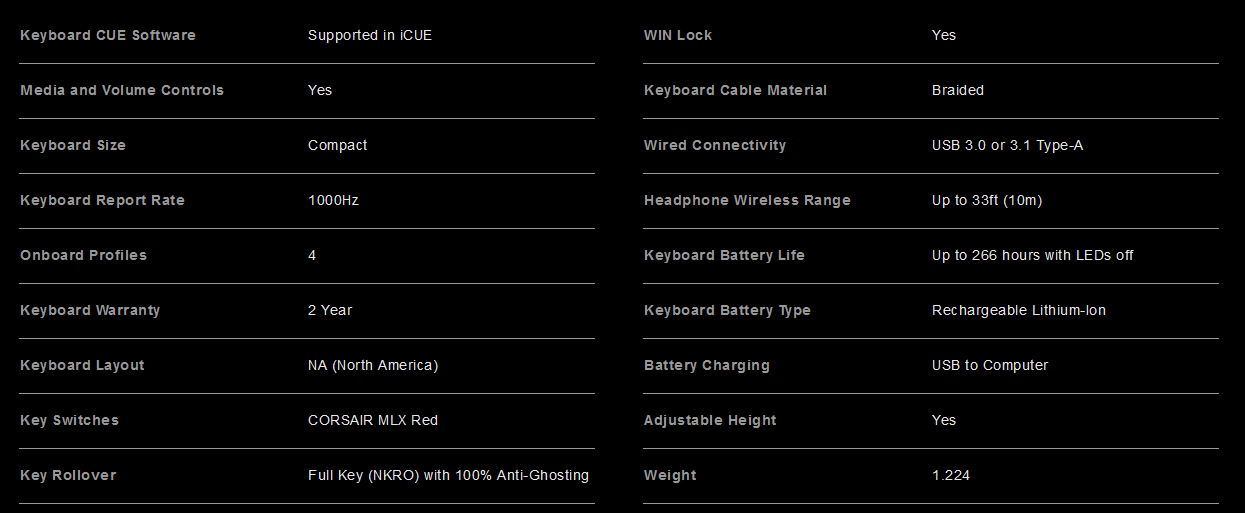
Task: Select the 'Compact' size value
Action: point(338,145)
